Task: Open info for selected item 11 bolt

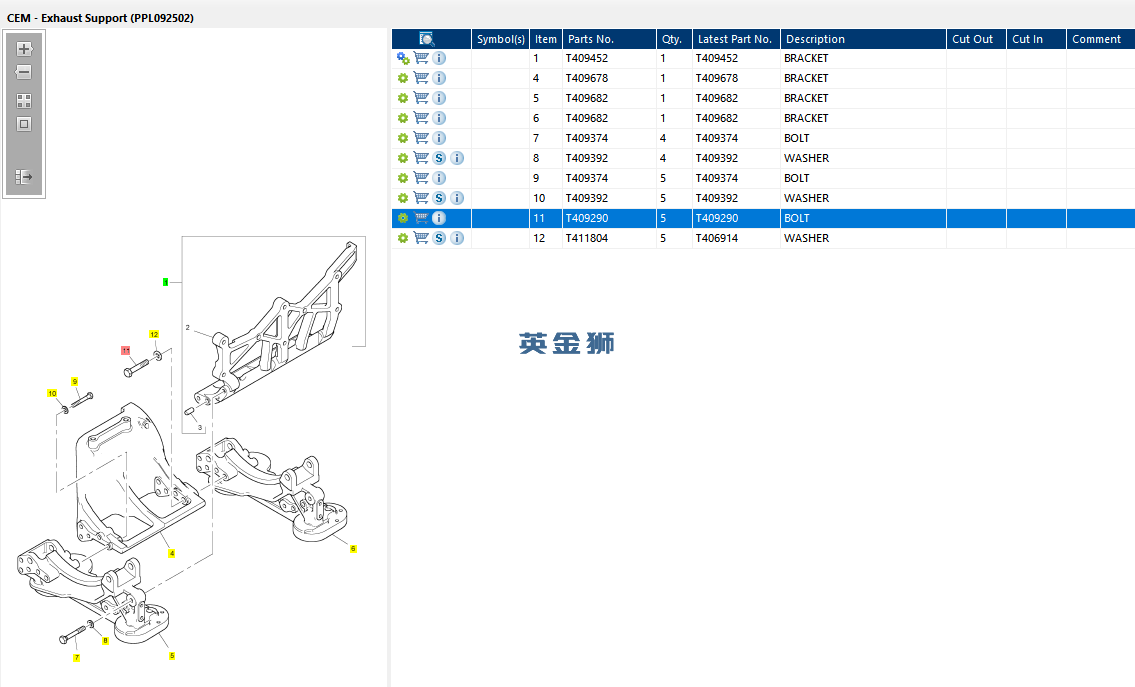Action: pos(439,218)
